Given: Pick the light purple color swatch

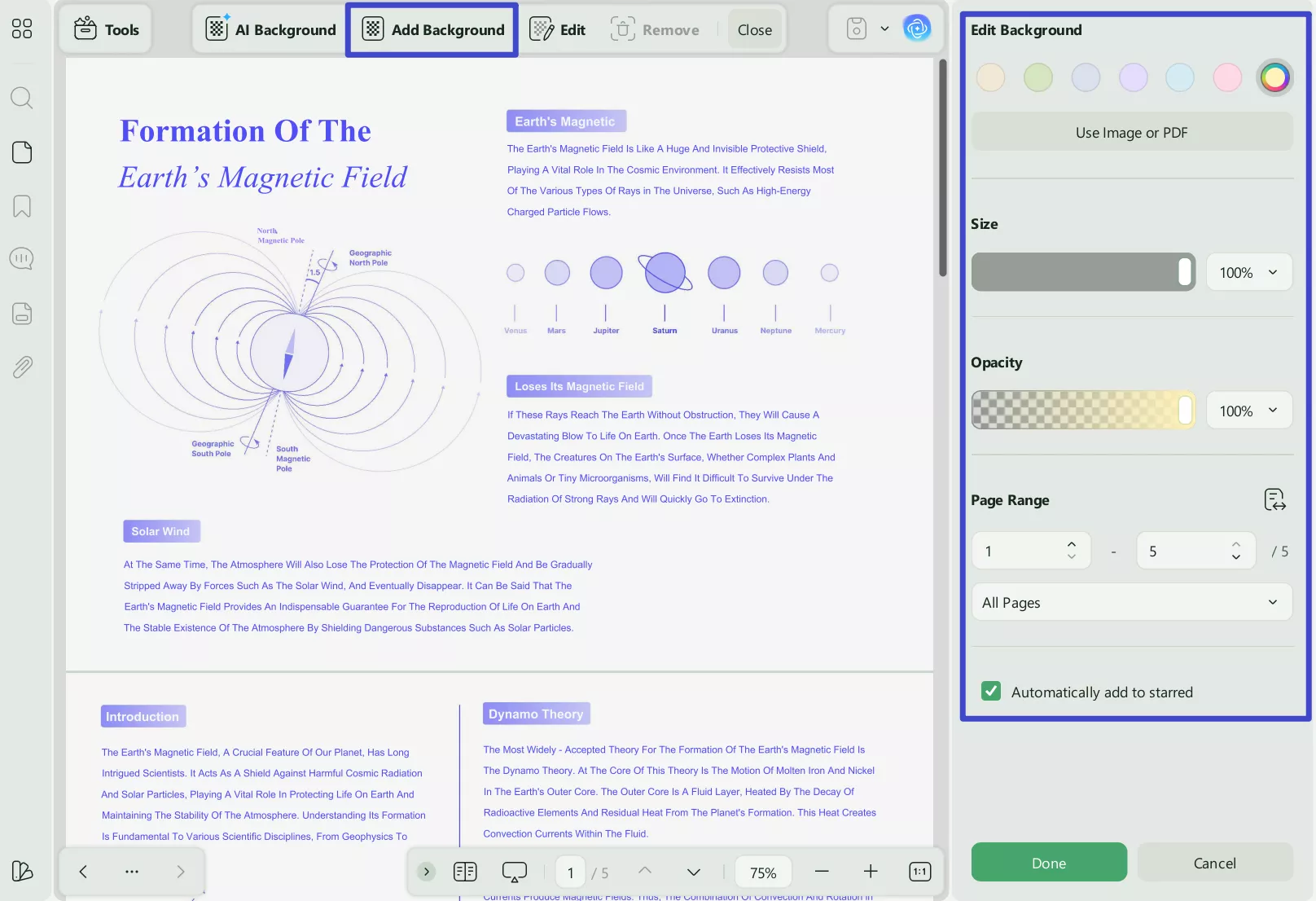Looking at the screenshot, I should pyautogui.click(x=1133, y=77).
